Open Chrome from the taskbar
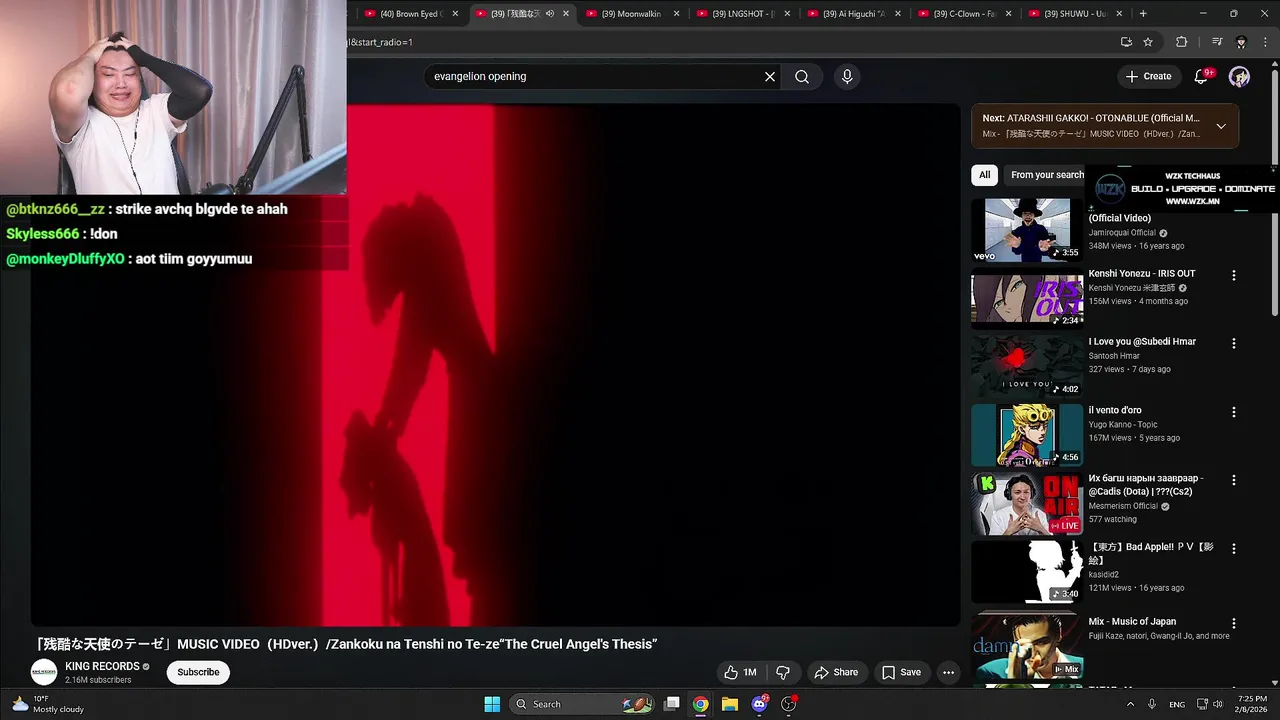Screen dimensions: 1280x720 [x=701, y=704]
